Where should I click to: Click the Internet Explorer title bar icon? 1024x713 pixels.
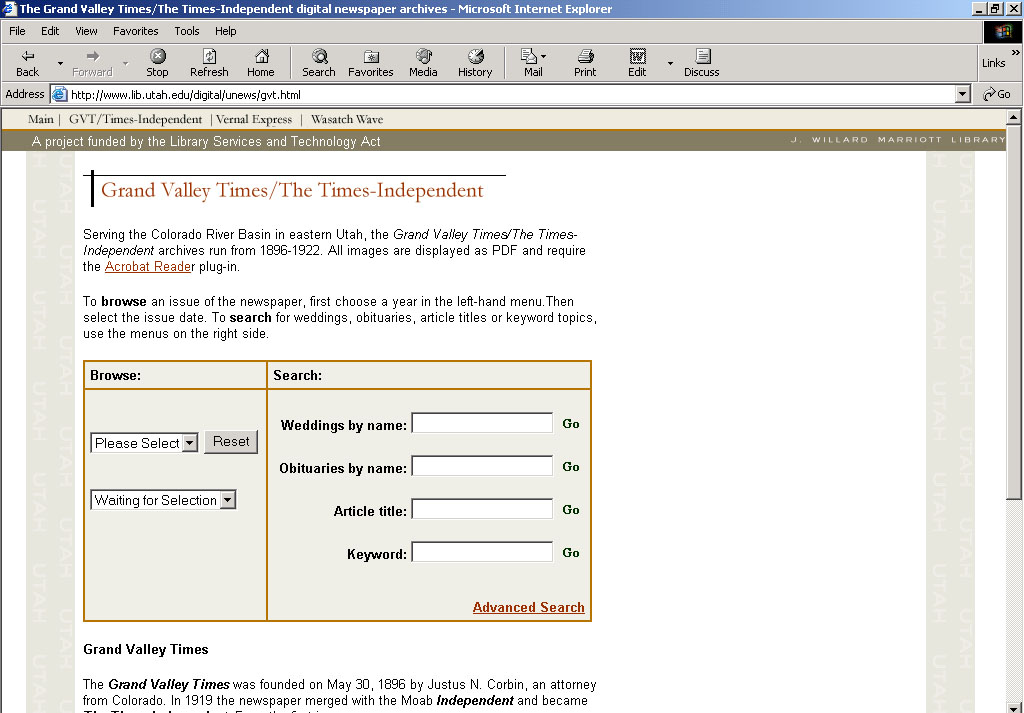(9, 8)
